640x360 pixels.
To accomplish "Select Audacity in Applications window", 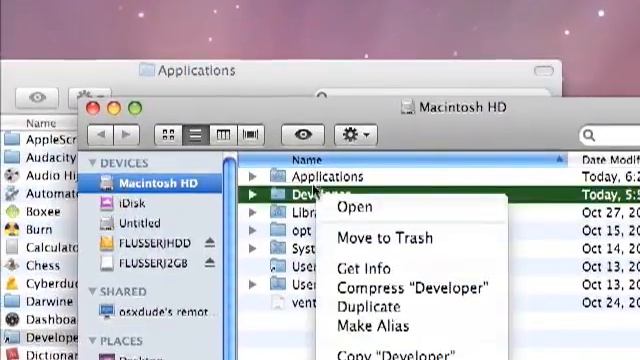I will (51, 158).
